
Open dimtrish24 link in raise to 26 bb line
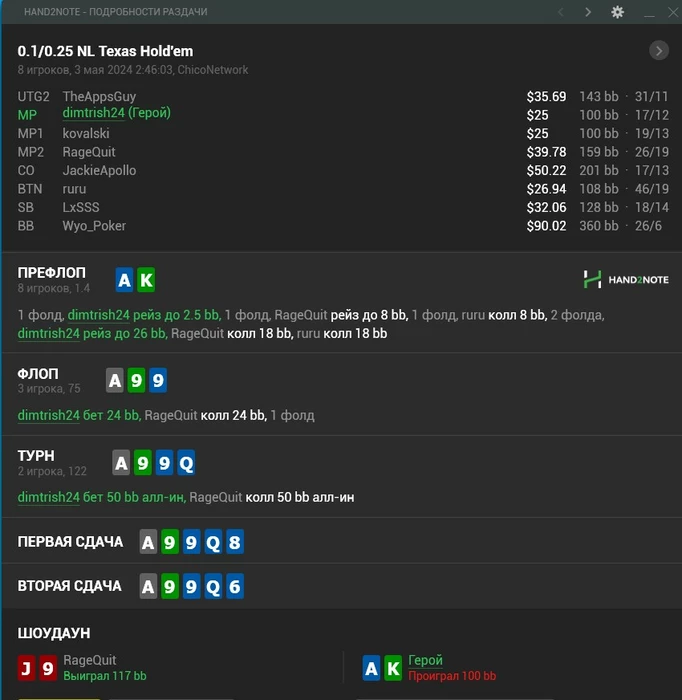pyautogui.click(x=49, y=333)
